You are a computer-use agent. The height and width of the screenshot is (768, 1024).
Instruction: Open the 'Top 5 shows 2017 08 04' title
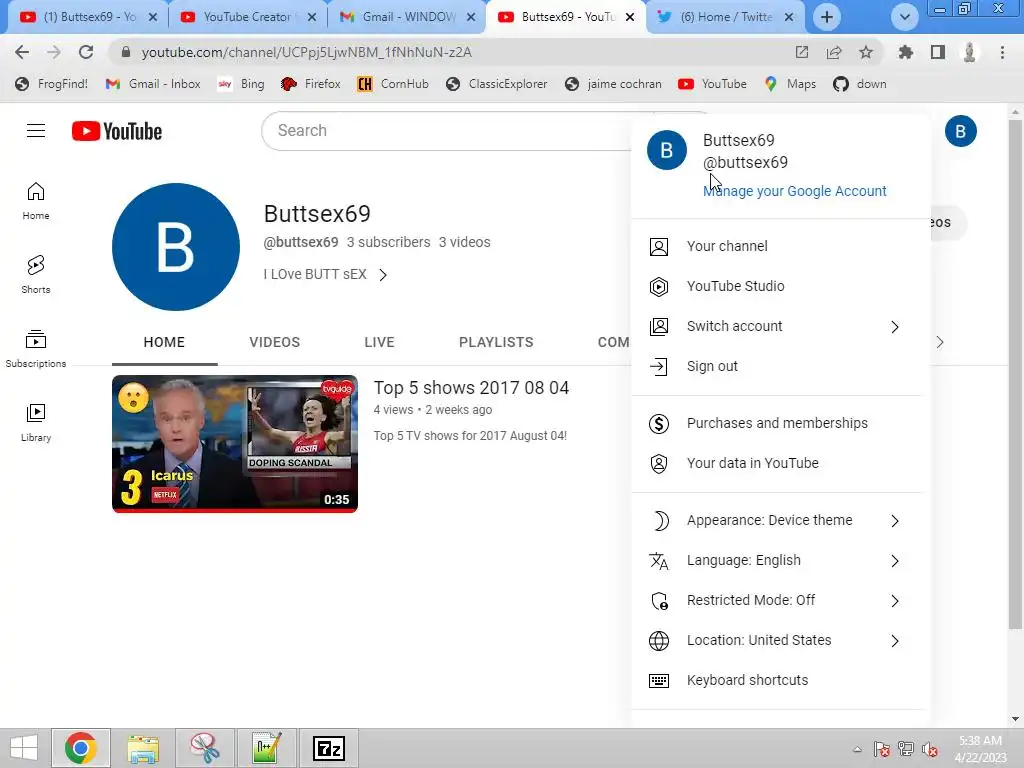[471, 388]
